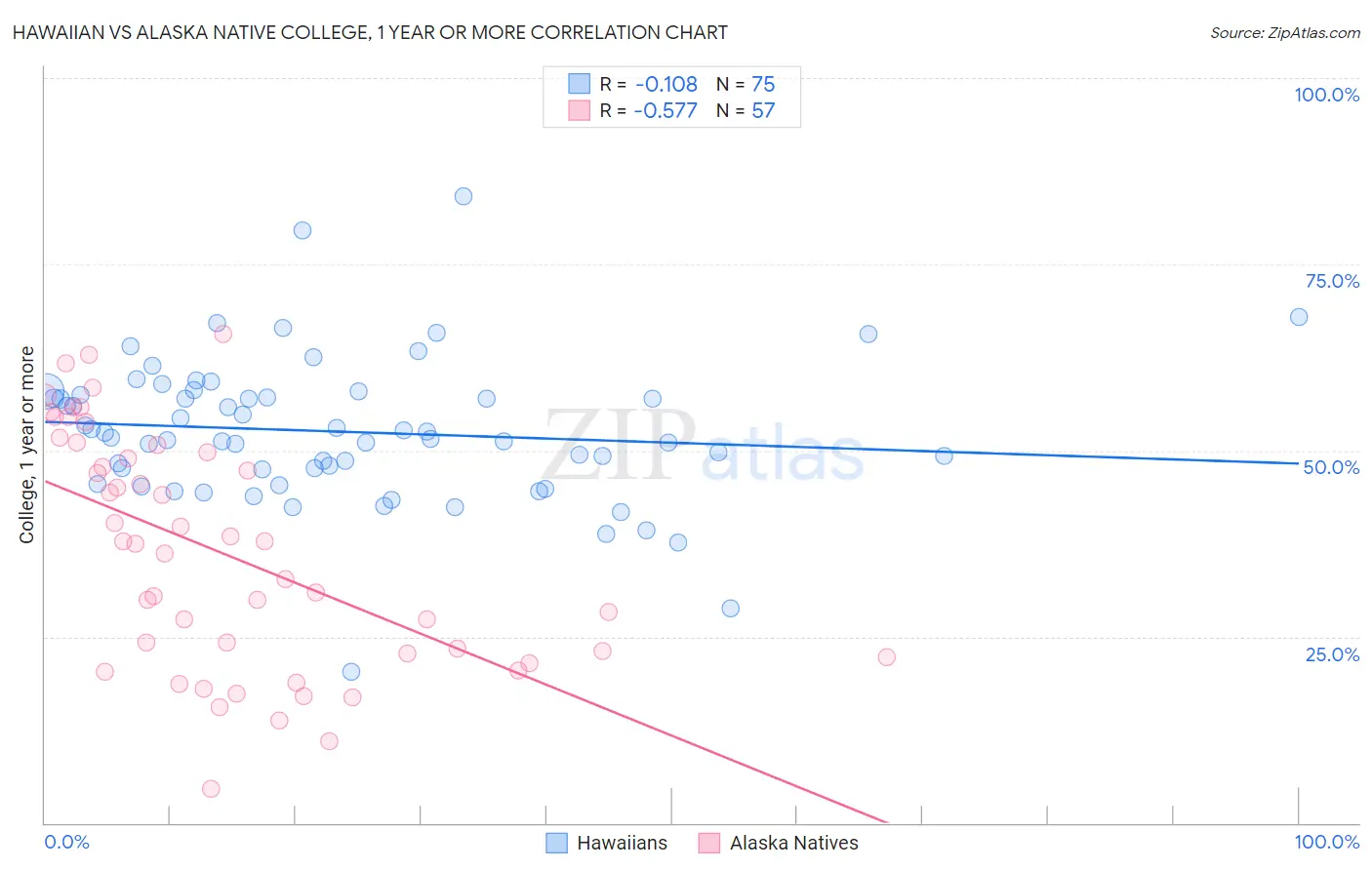Viewport: 1372px width, 870px height.
Task: Click the blue regression trend line
Action: (x=671, y=443)
